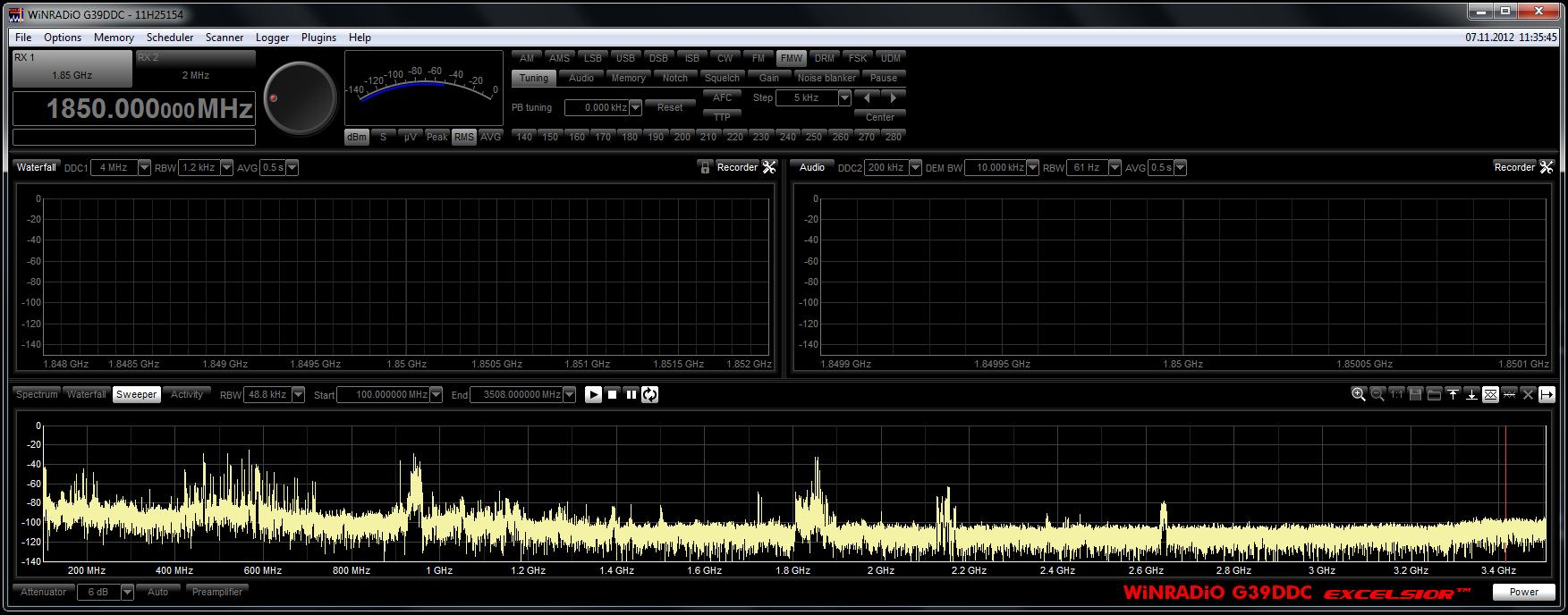Click the Auto attenuator button

(158, 592)
